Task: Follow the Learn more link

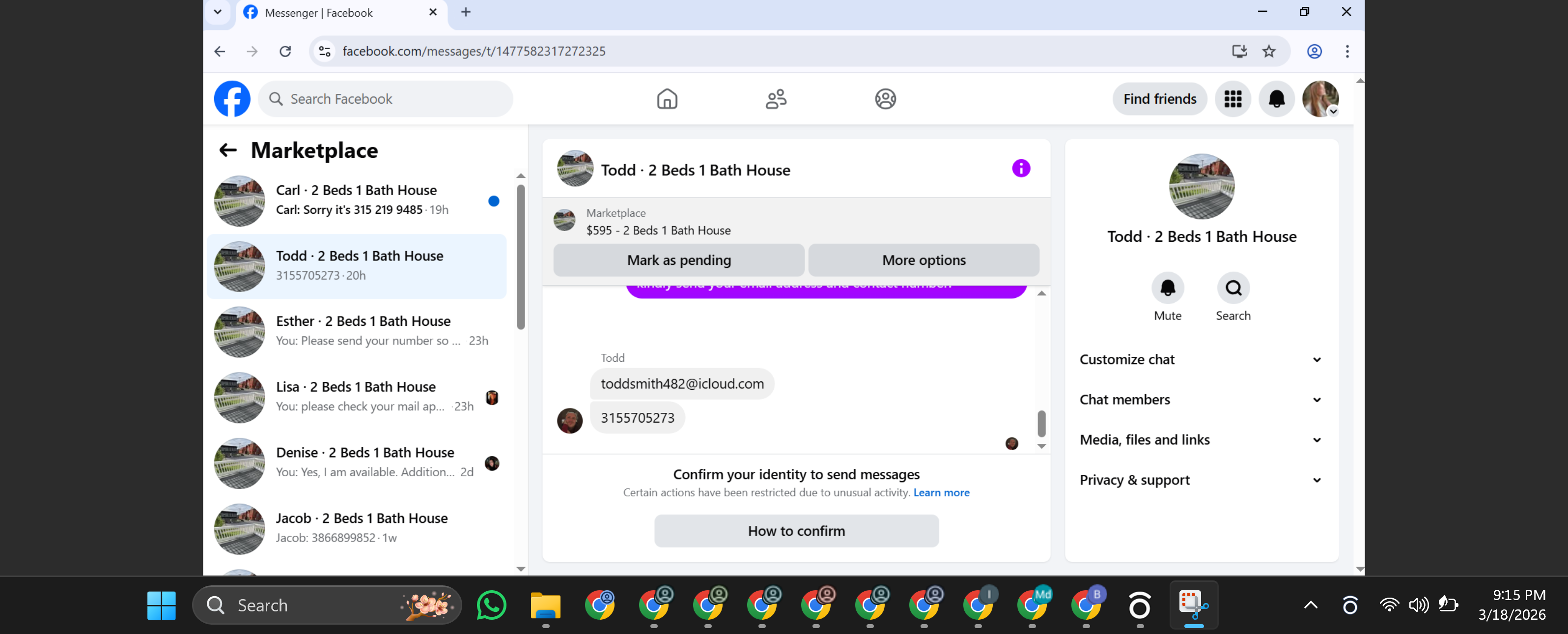Action: tap(941, 493)
